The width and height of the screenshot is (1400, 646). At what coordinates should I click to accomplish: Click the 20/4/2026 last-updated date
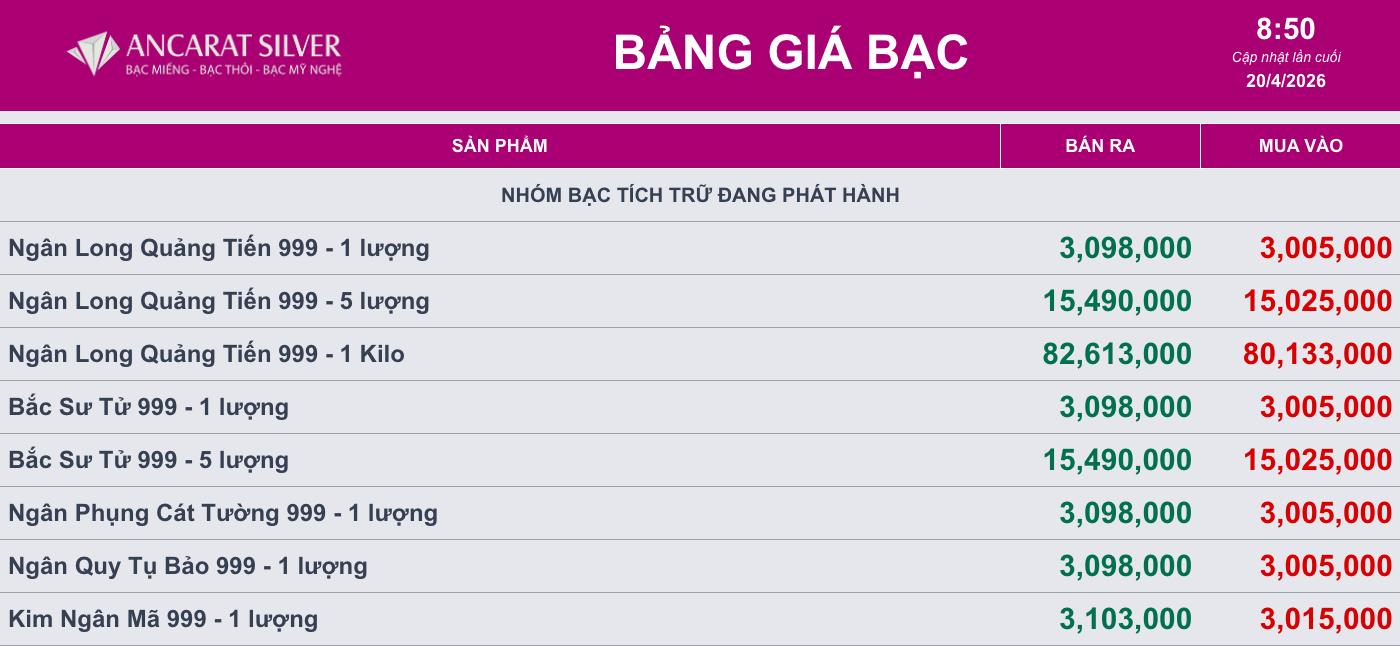point(1285,81)
